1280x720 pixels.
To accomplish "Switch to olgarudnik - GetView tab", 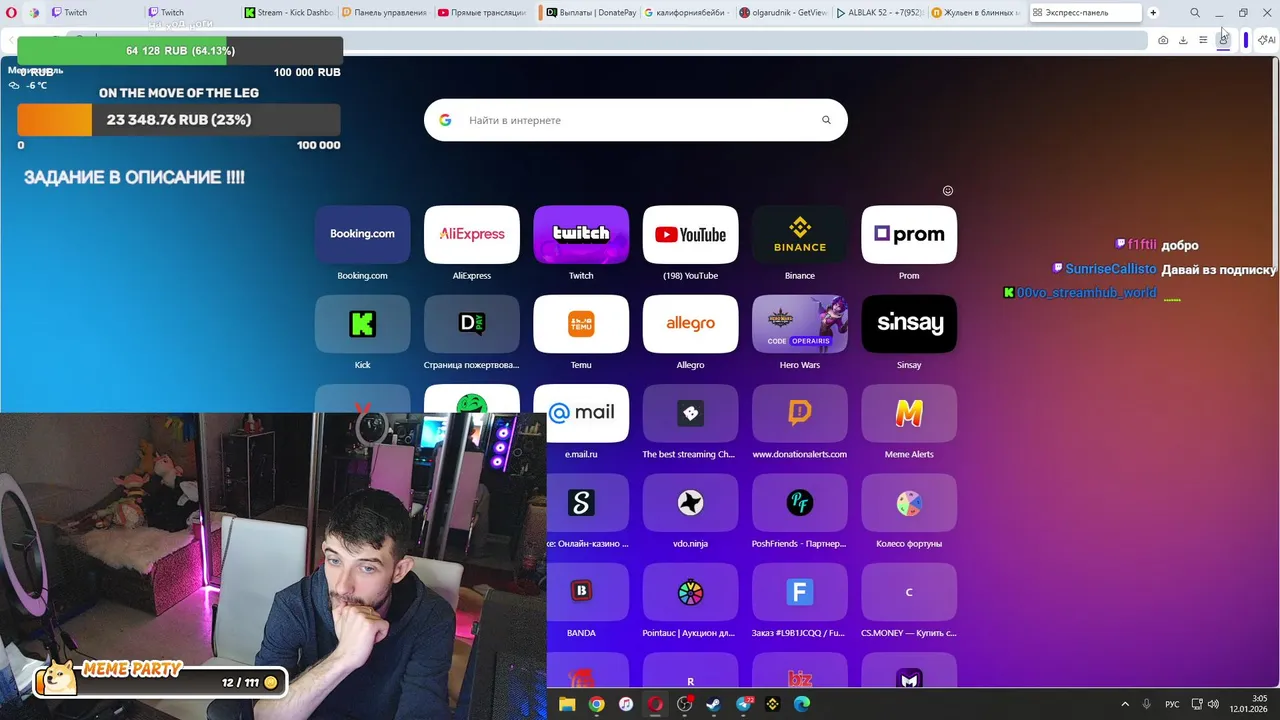I will 783,13.
